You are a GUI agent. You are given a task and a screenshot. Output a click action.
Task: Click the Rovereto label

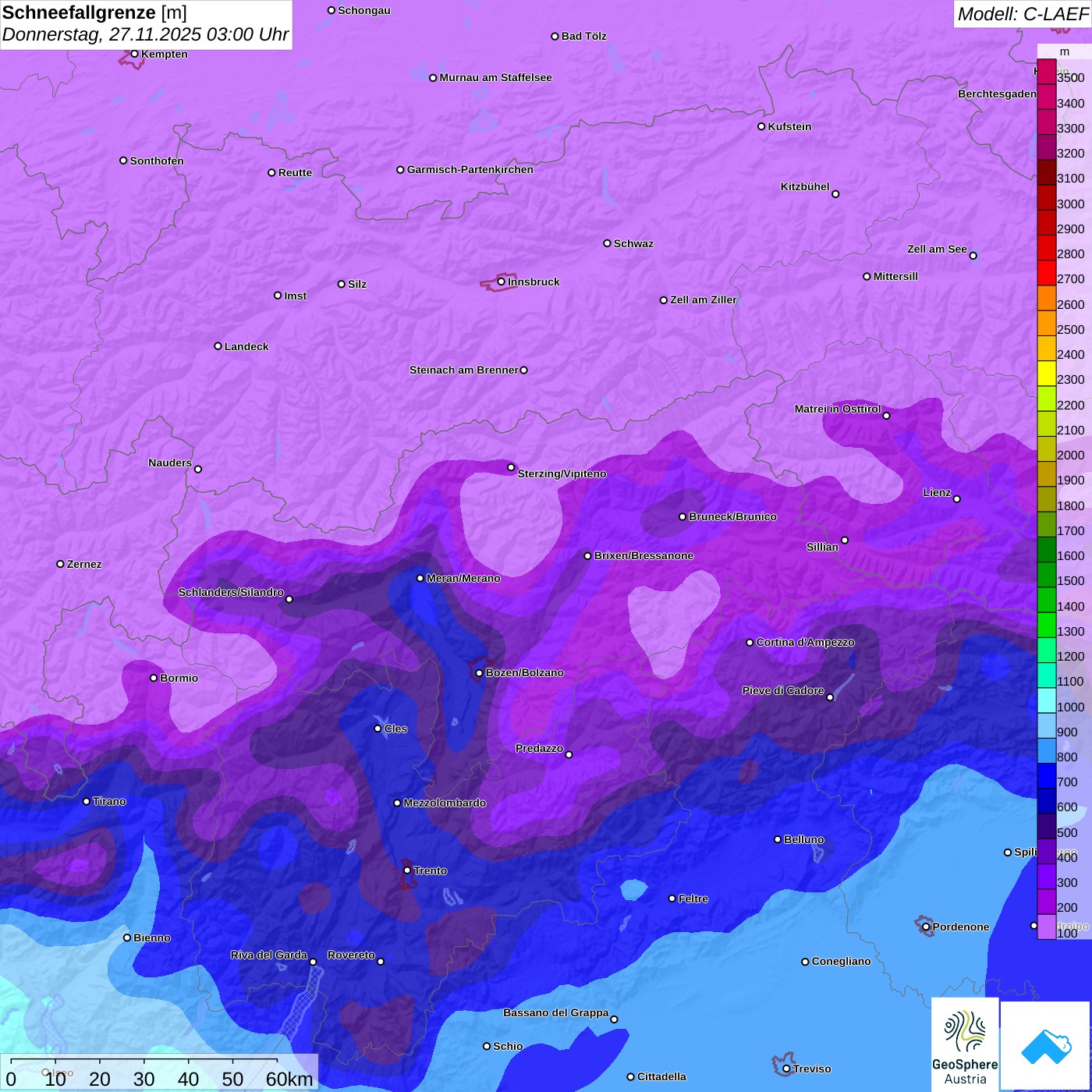351,955
